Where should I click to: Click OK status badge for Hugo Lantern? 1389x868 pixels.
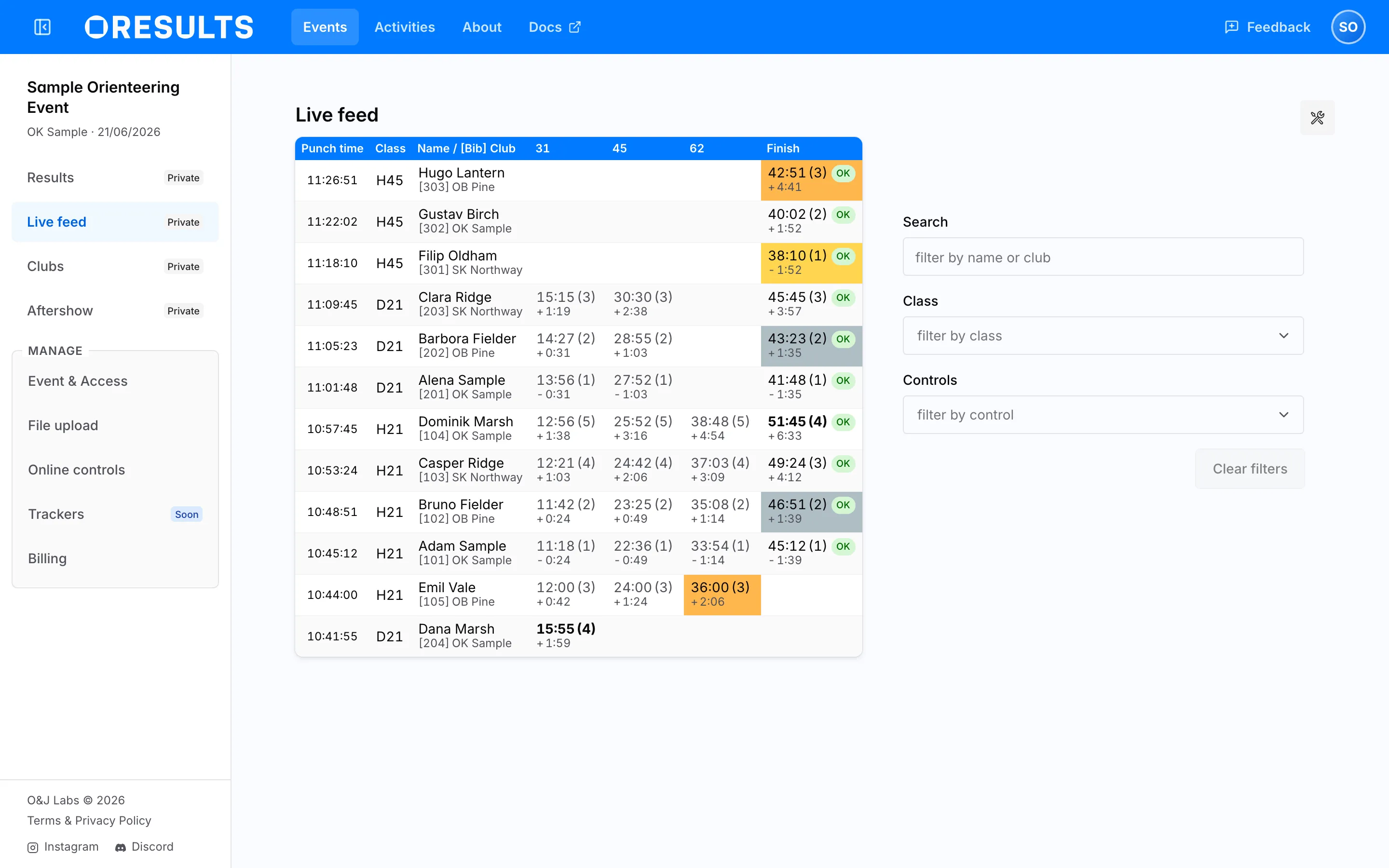(843, 173)
